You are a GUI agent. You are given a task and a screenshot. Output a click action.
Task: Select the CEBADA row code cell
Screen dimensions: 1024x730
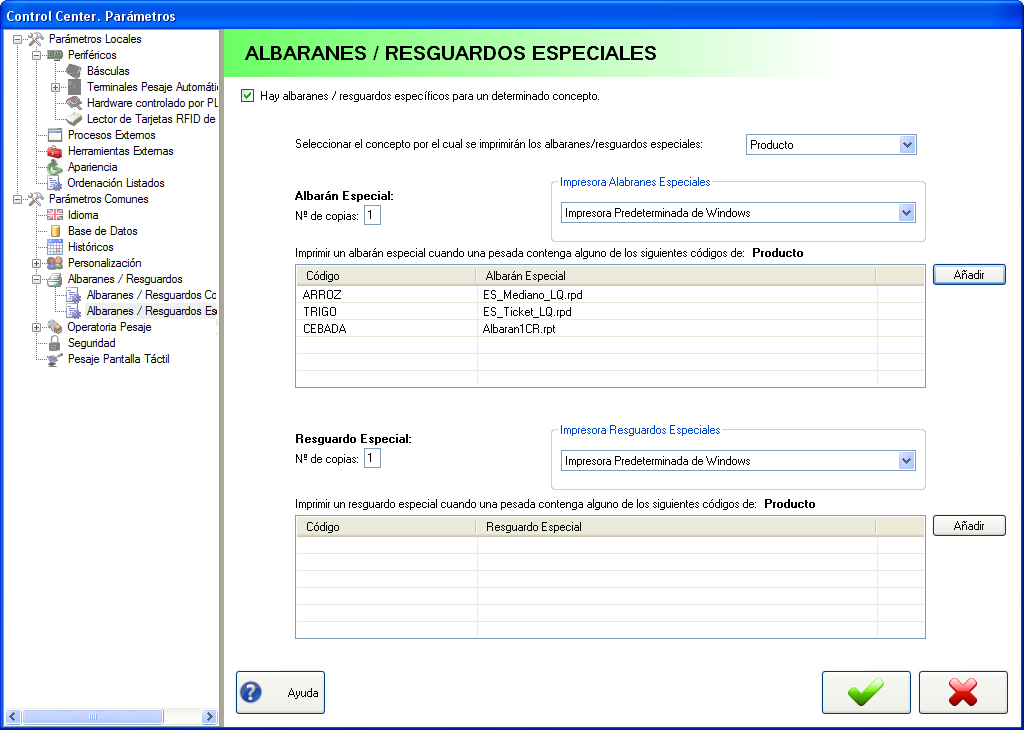point(387,328)
